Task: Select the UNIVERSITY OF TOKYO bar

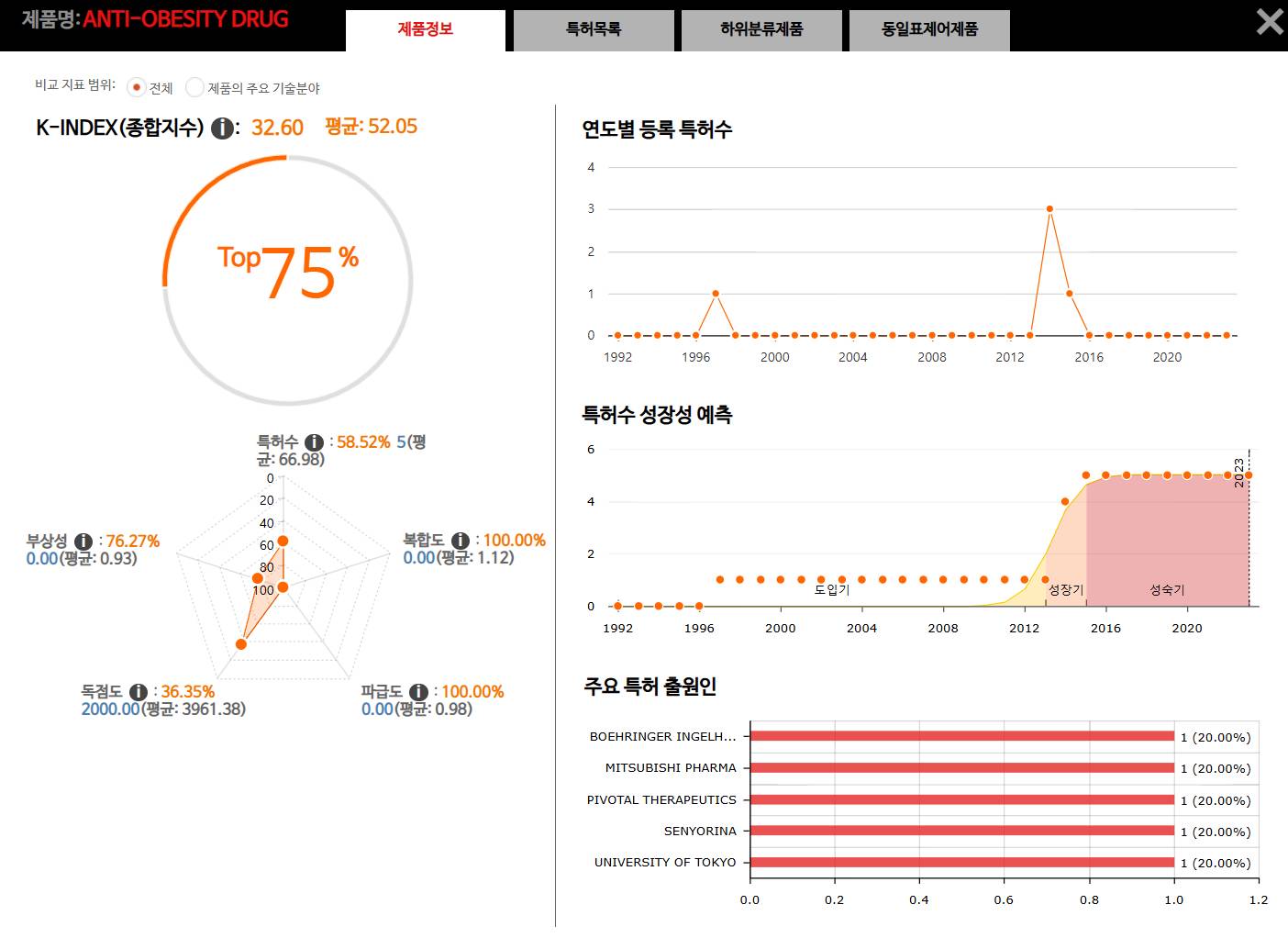Action: coord(961,862)
